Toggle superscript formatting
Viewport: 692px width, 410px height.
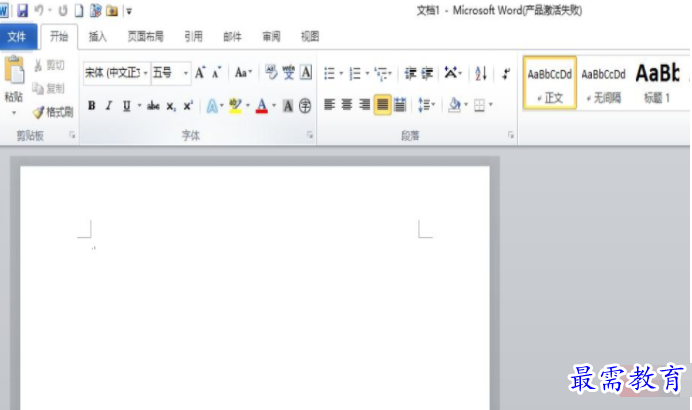click(x=188, y=105)
